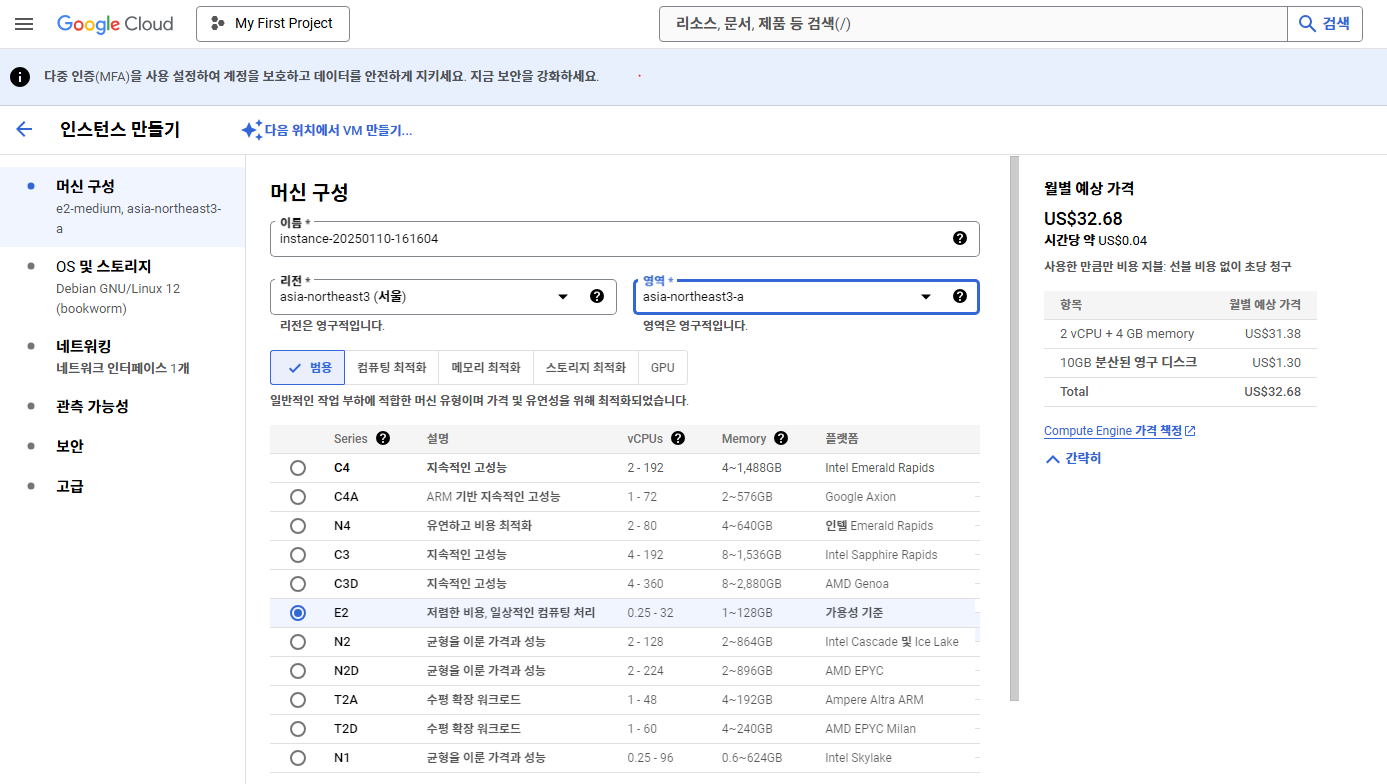The width and height of the screenshot is (1387, 784).
Task: Select the N1 series radio button
Action: pos(298,758)
